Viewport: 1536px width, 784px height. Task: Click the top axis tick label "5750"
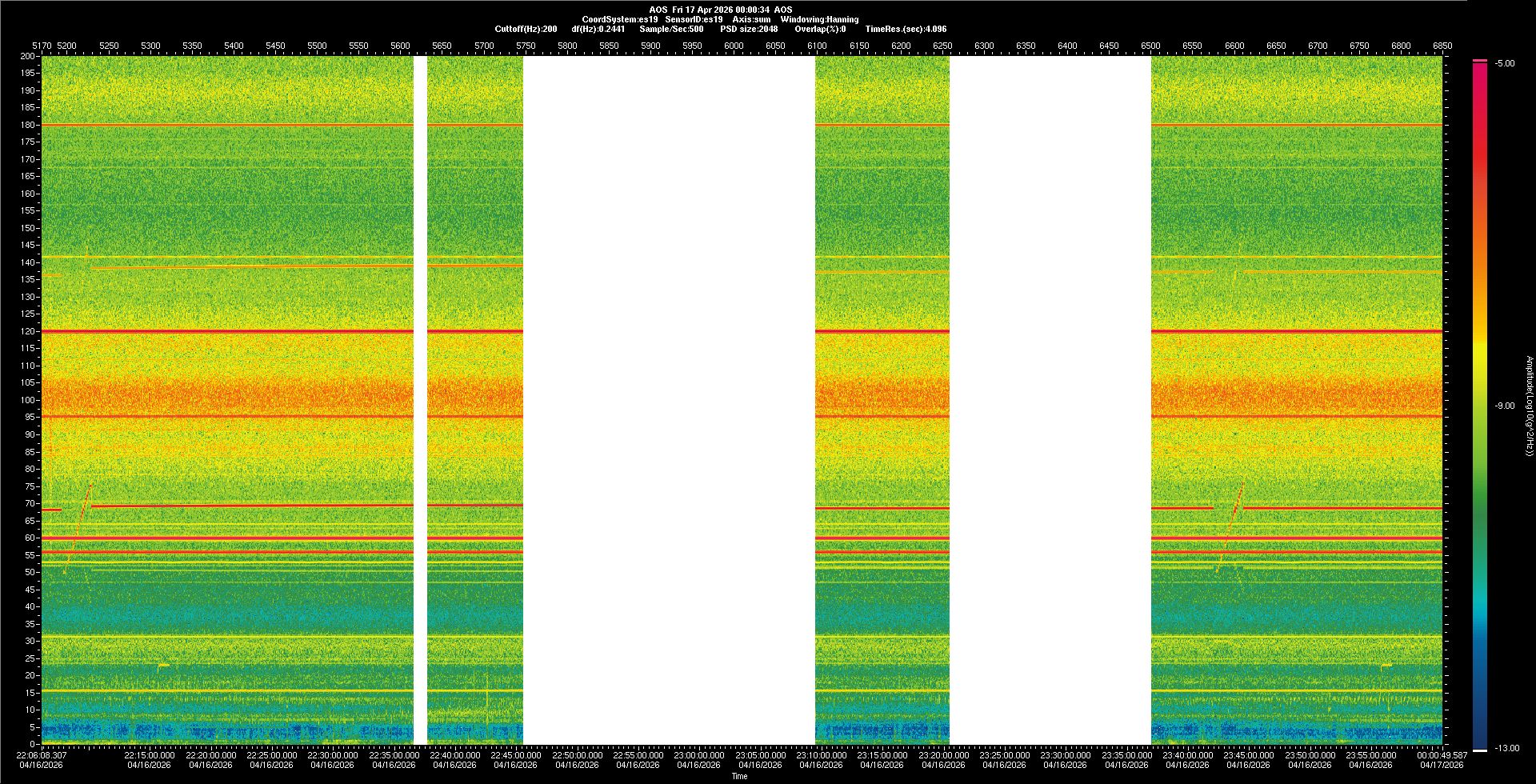(526, 46)
